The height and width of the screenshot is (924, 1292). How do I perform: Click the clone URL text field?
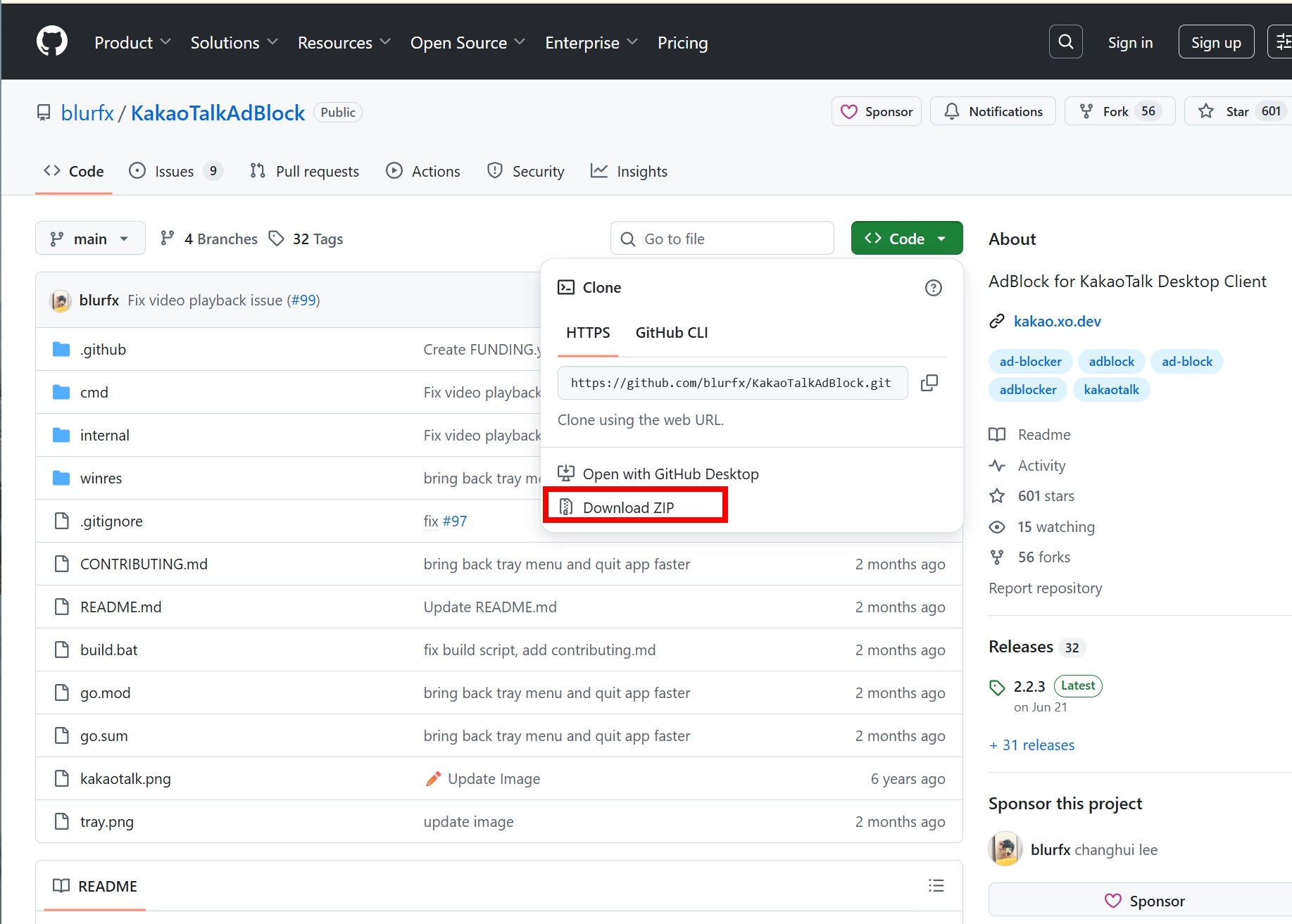pos(732,383)
